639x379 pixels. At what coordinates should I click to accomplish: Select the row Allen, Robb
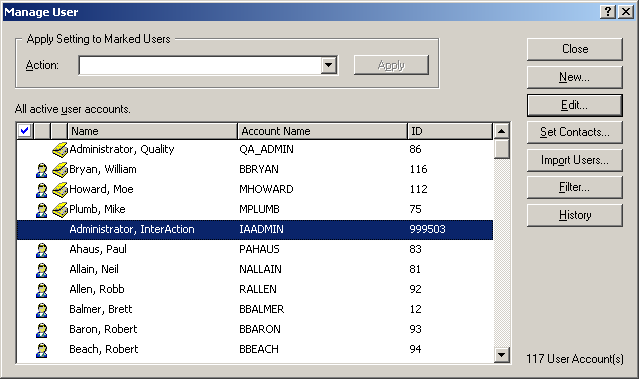pos(255,289)
